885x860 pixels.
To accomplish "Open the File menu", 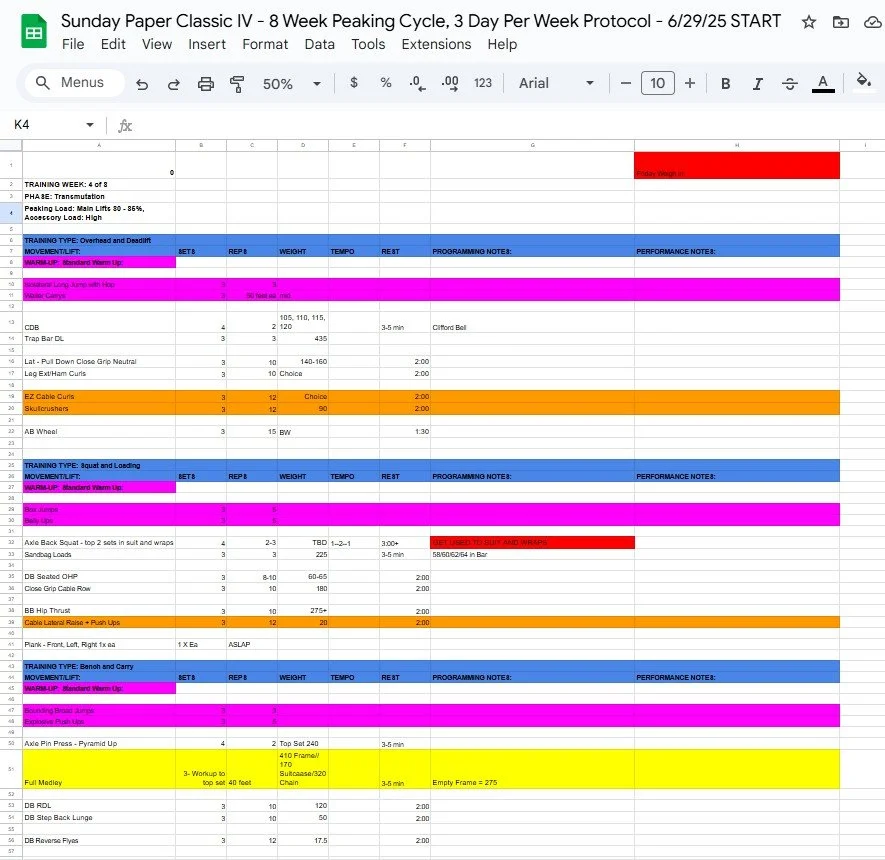I will pos(73,44).
